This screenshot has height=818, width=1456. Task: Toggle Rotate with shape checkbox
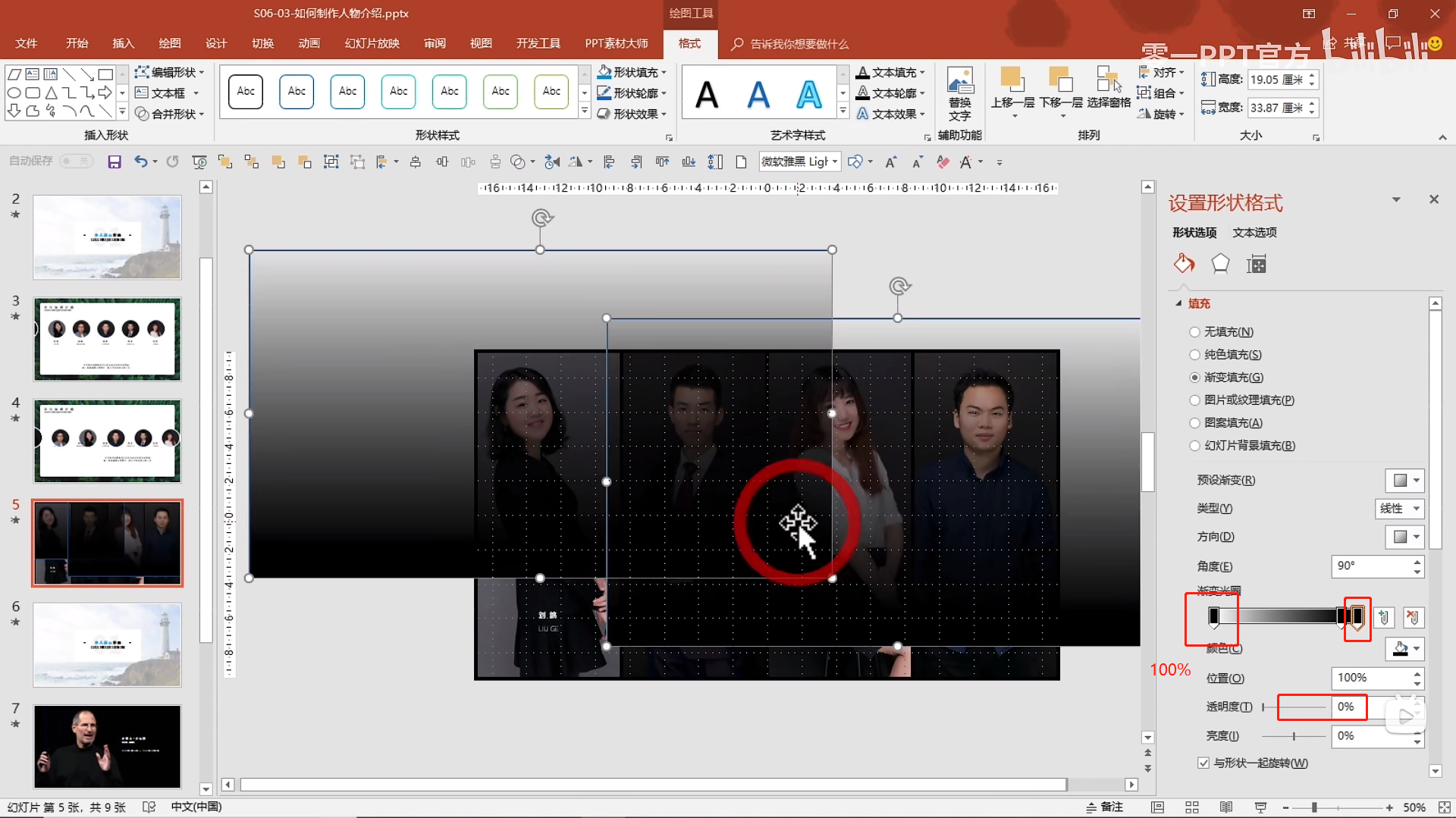click(1203, 763)
